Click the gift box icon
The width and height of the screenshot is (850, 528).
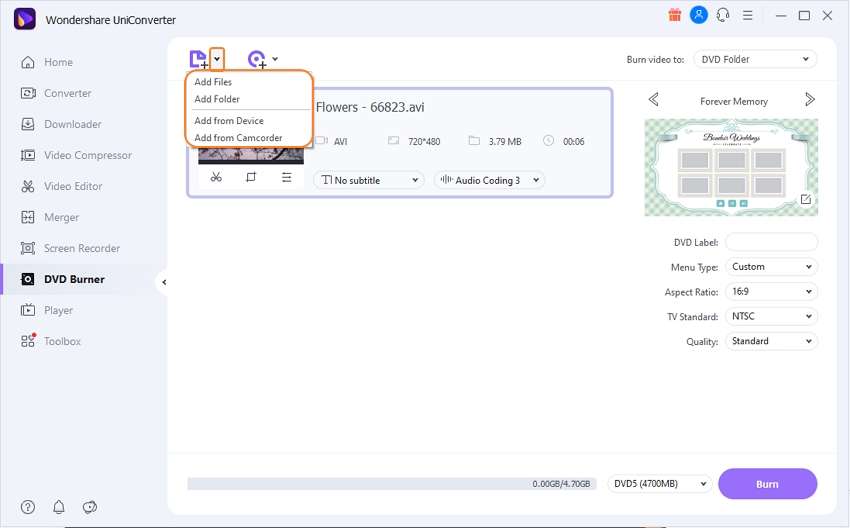[675, 15]
